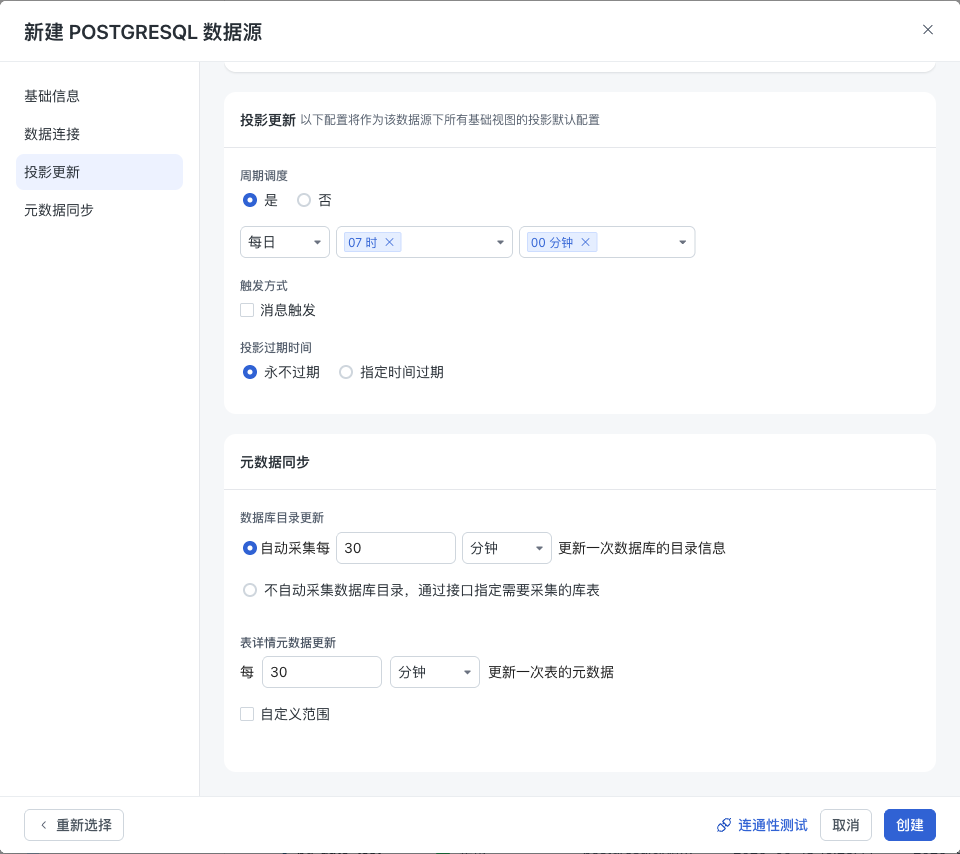Image resolution: width=960 pixels, height=854 pixels.
Task: Select 自动采集每 radio option
Action: [250, 548]
